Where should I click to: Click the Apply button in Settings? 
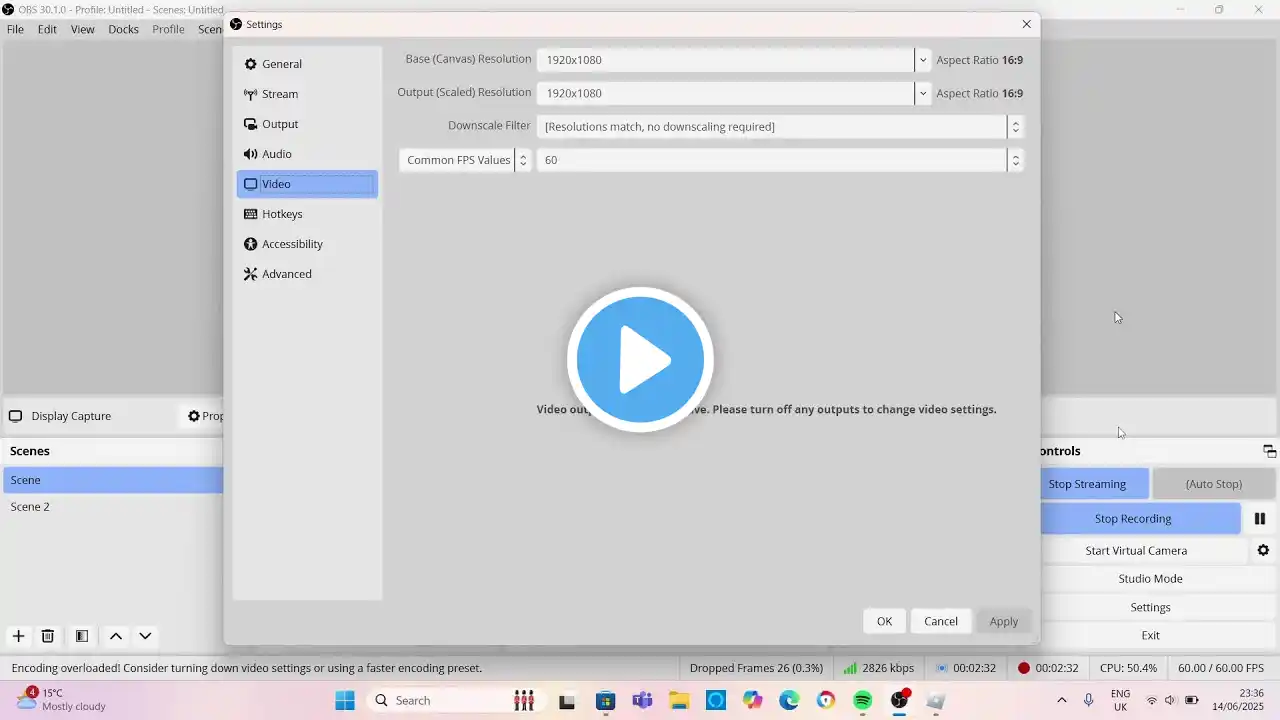(x=1004, y=621)
